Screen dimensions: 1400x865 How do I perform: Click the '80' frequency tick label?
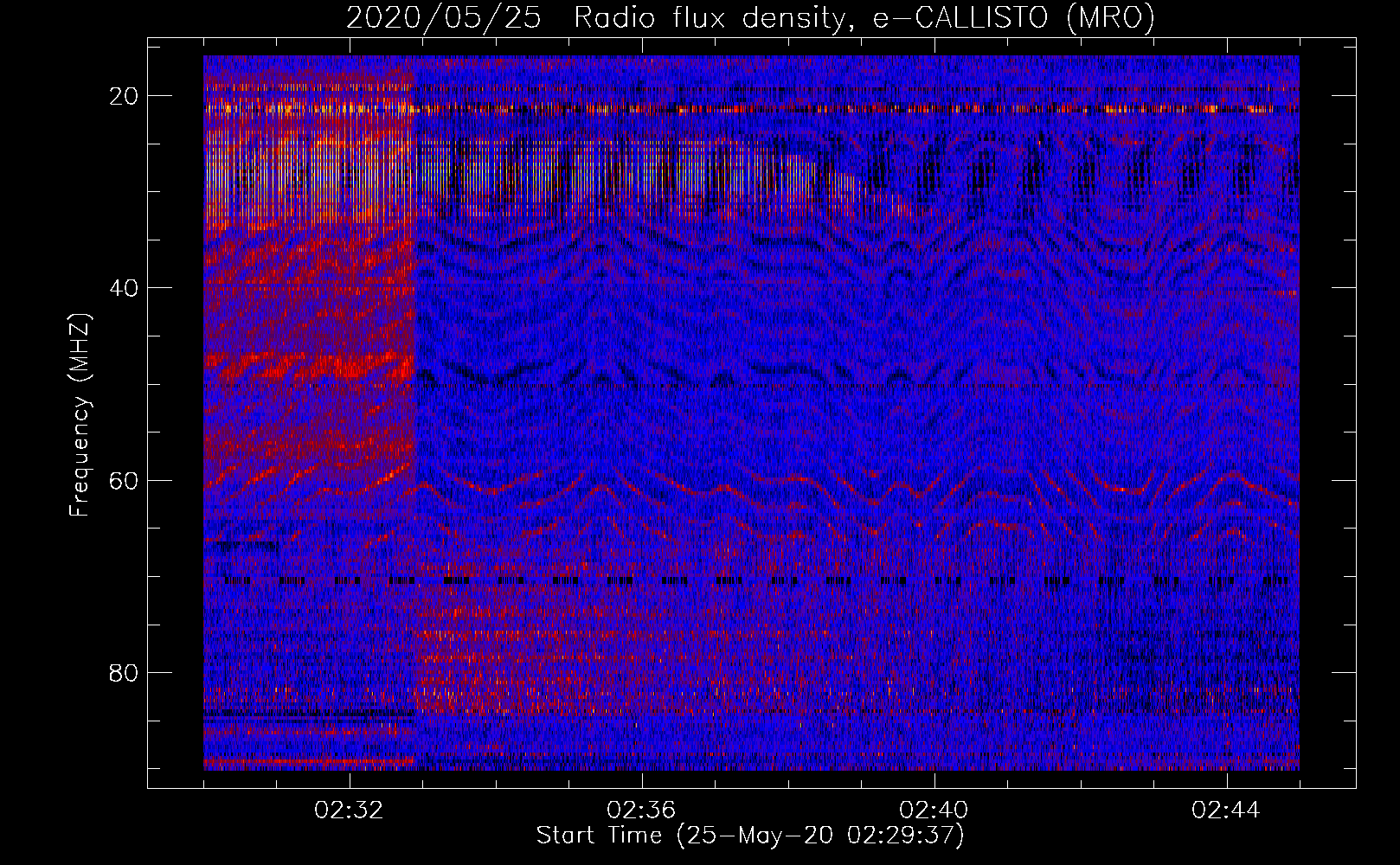pos(125,672)
